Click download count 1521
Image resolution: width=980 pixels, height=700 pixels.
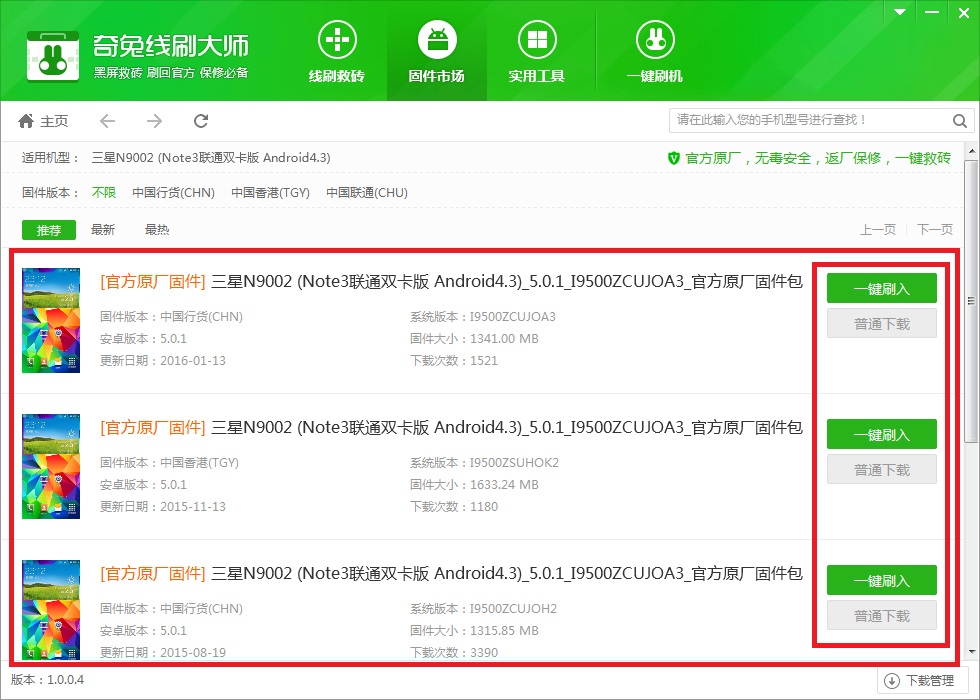[x=484, y=361]
